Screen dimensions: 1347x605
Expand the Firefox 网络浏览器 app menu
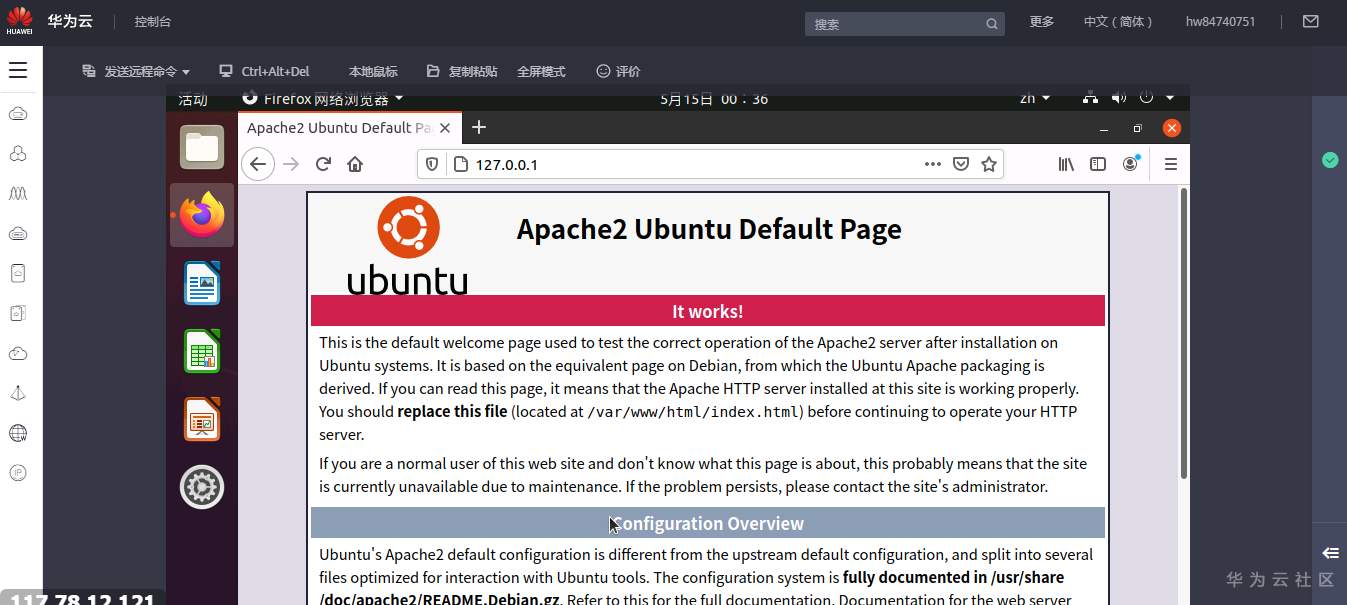[x=323, y=98]
